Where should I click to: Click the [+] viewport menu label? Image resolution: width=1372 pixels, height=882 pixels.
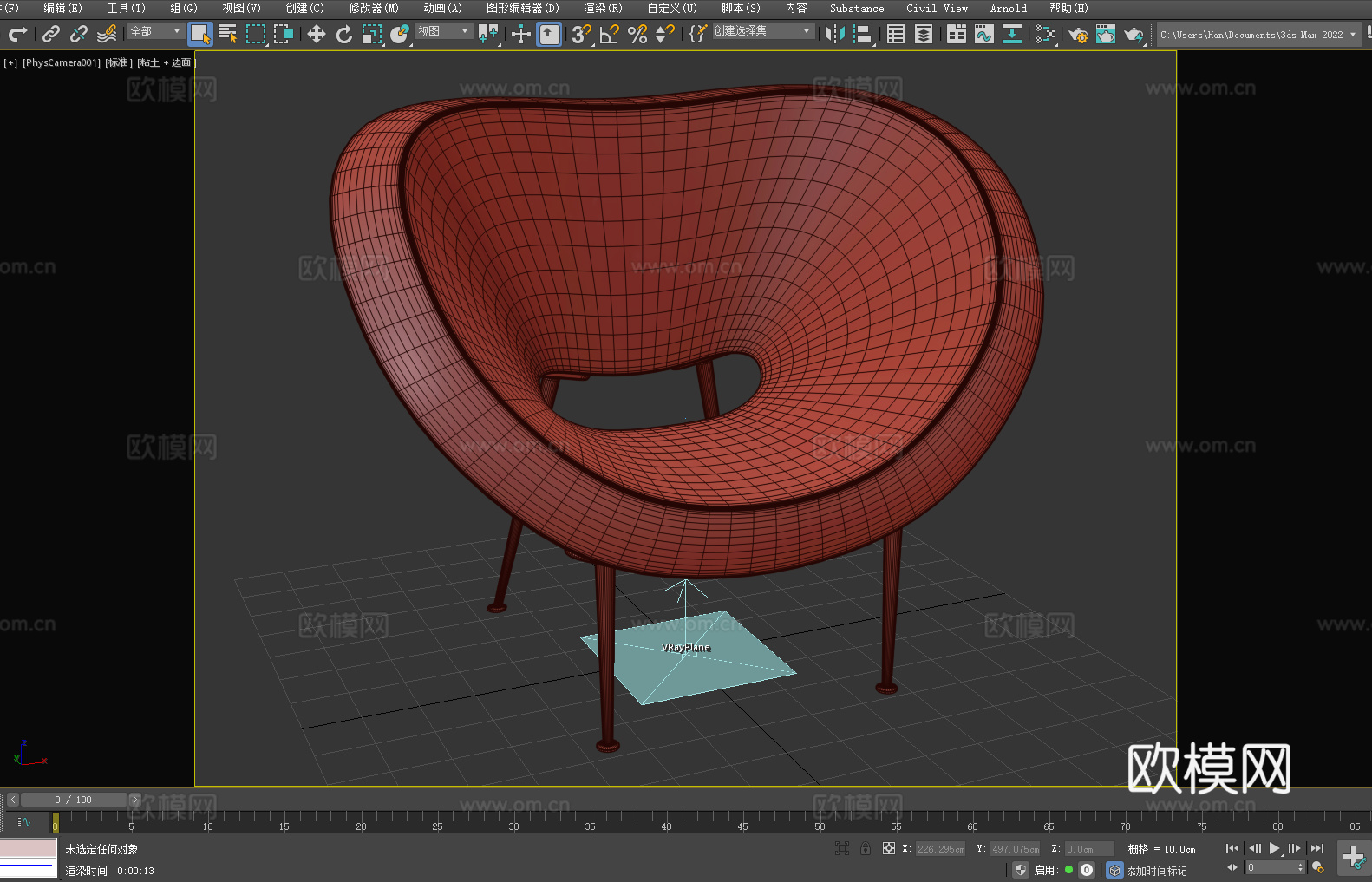point(10,62)
